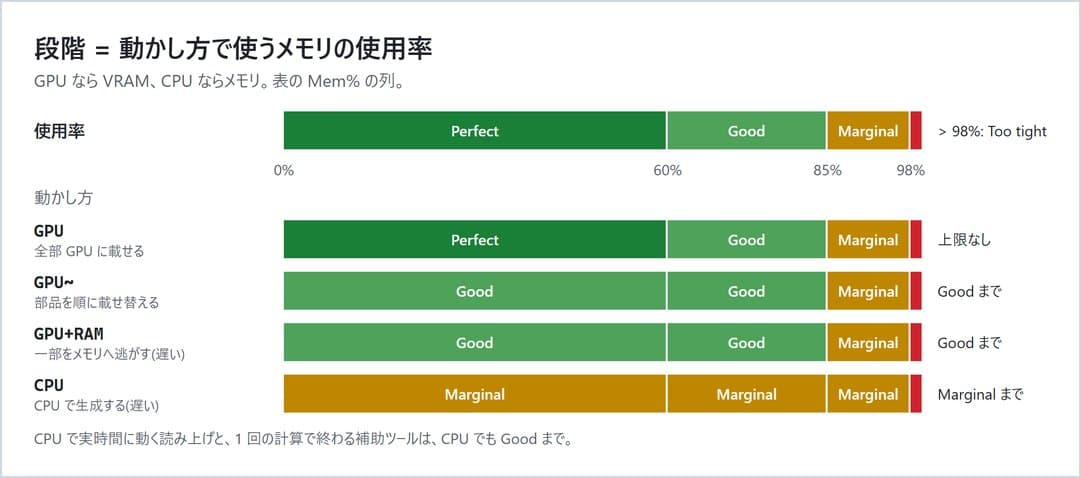Click the red segment in GPU+RAM row
Image resolution: width=1081 pixels, height=478 pixels.
coord(916,342)
